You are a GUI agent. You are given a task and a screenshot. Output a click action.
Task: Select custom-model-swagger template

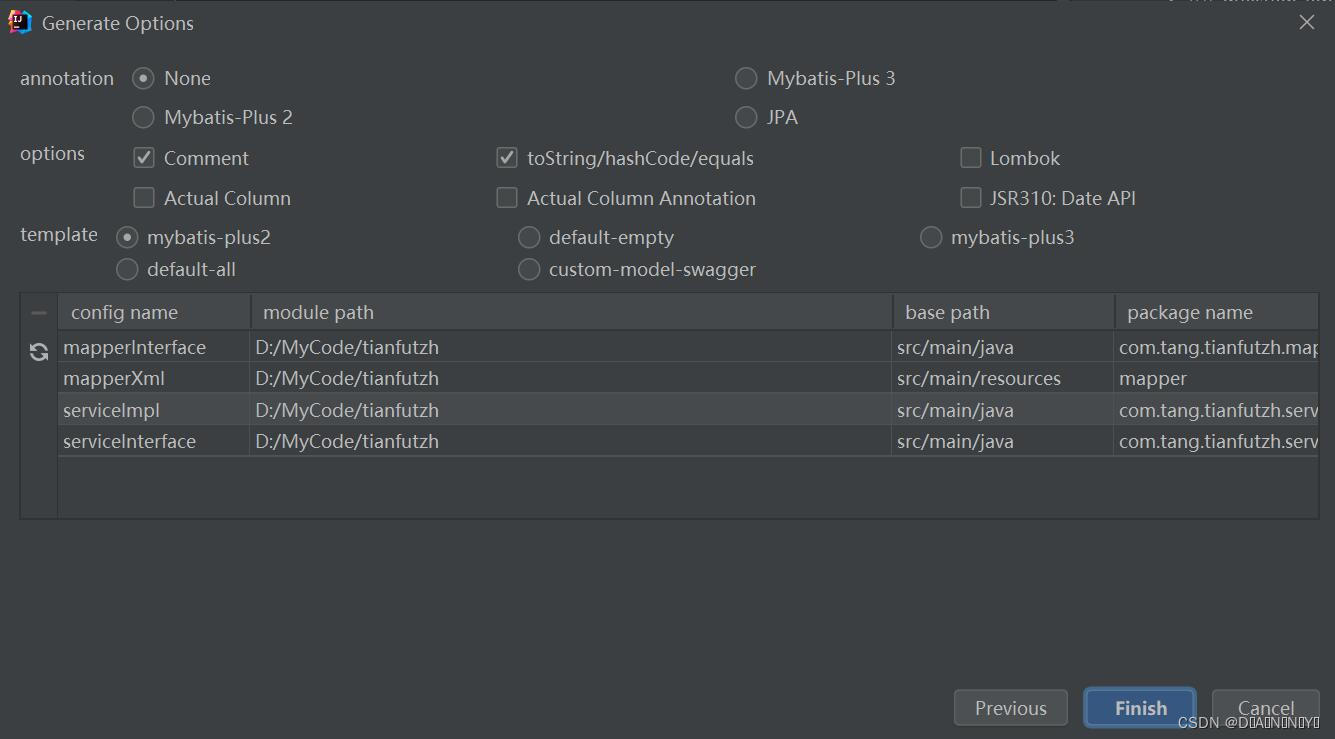click(x=529, y=270)
